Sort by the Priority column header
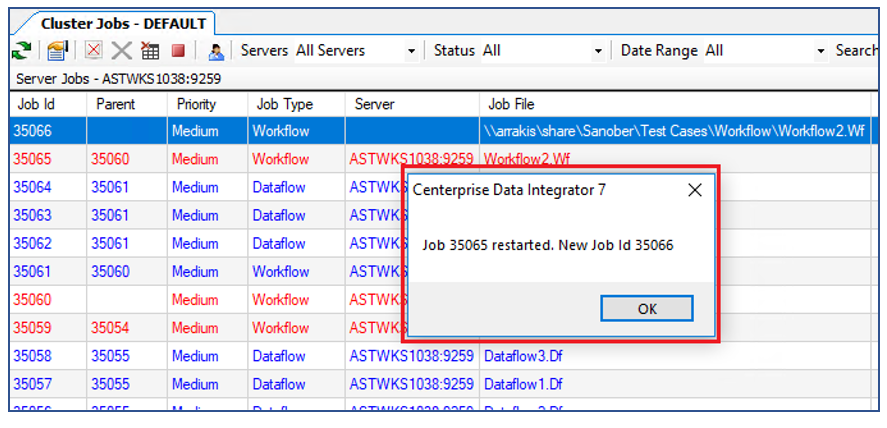 (196, 104)
